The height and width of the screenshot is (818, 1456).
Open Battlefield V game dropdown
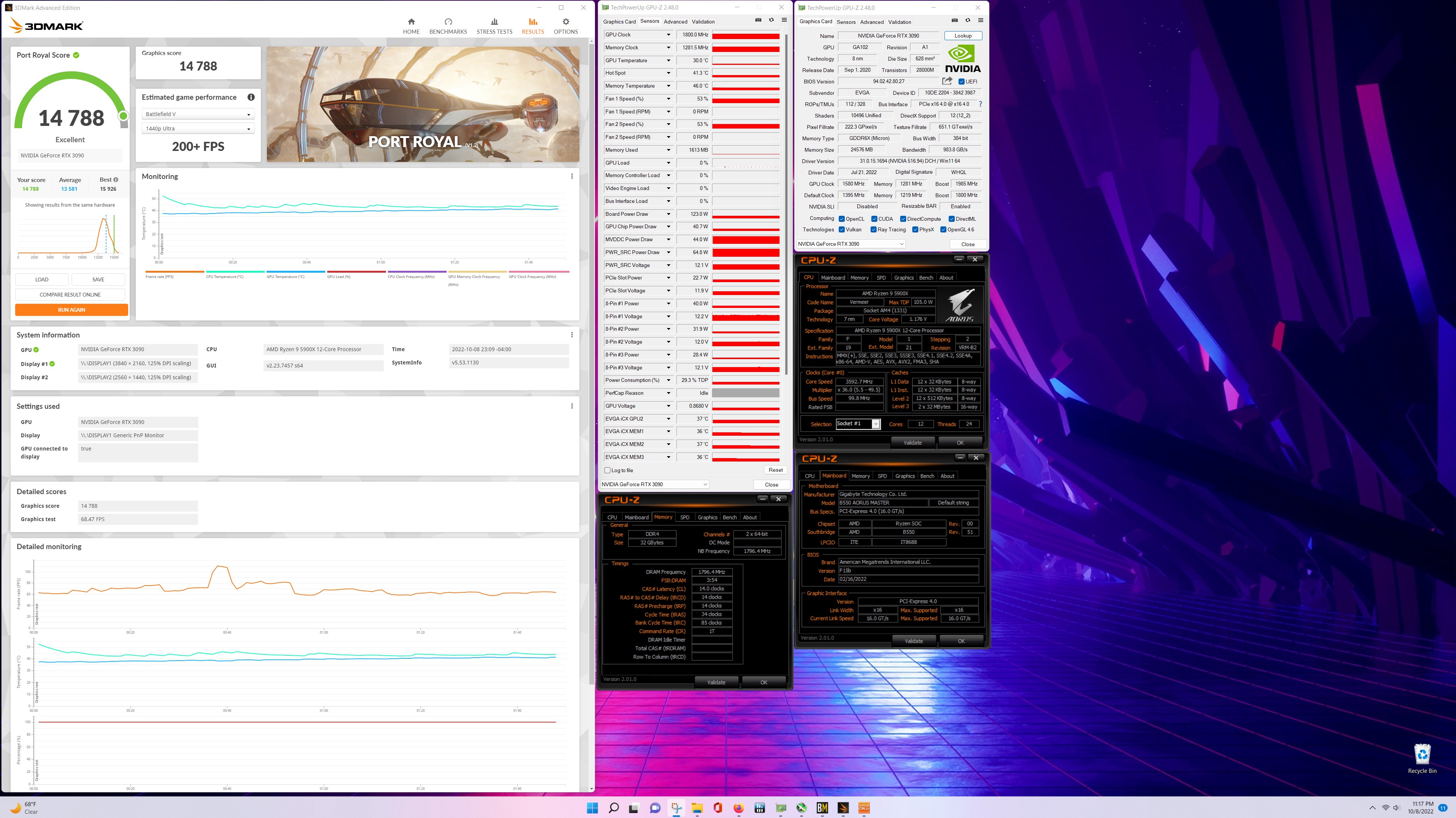pyautogui.click(x=198, y=114)
